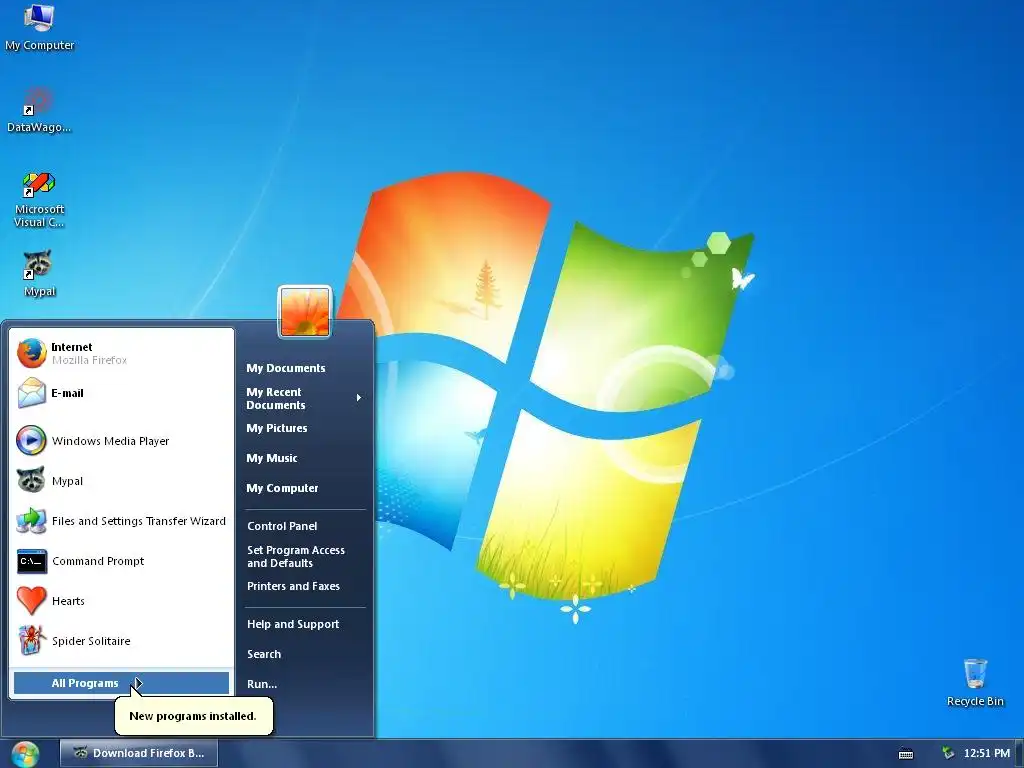Select the DataWagon desktop shortcut
The width and height of the screenshot is (1024, 768).
pos(39,110)
